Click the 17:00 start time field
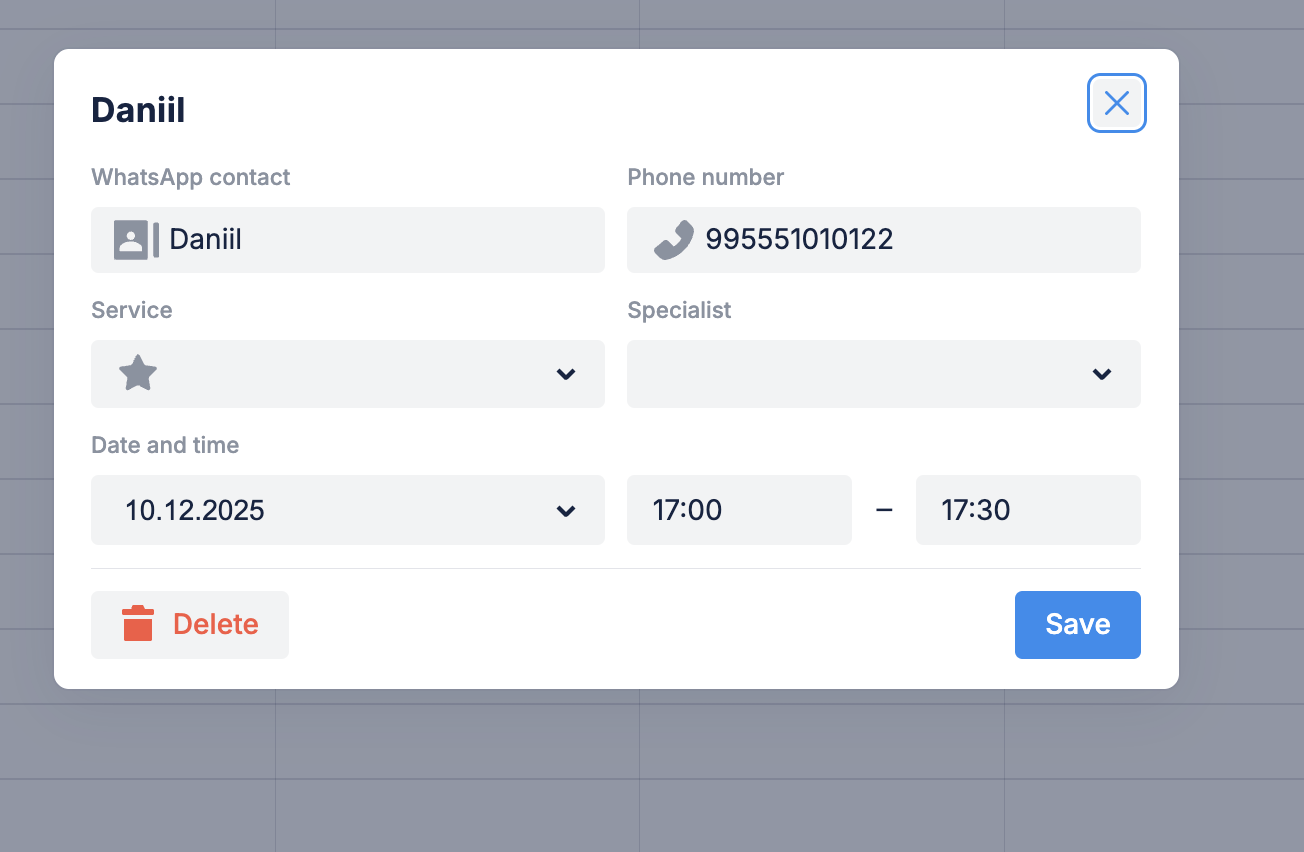The width and height of the screenshot is (1304, 852). pyautogui.click(x=738, y=510)
